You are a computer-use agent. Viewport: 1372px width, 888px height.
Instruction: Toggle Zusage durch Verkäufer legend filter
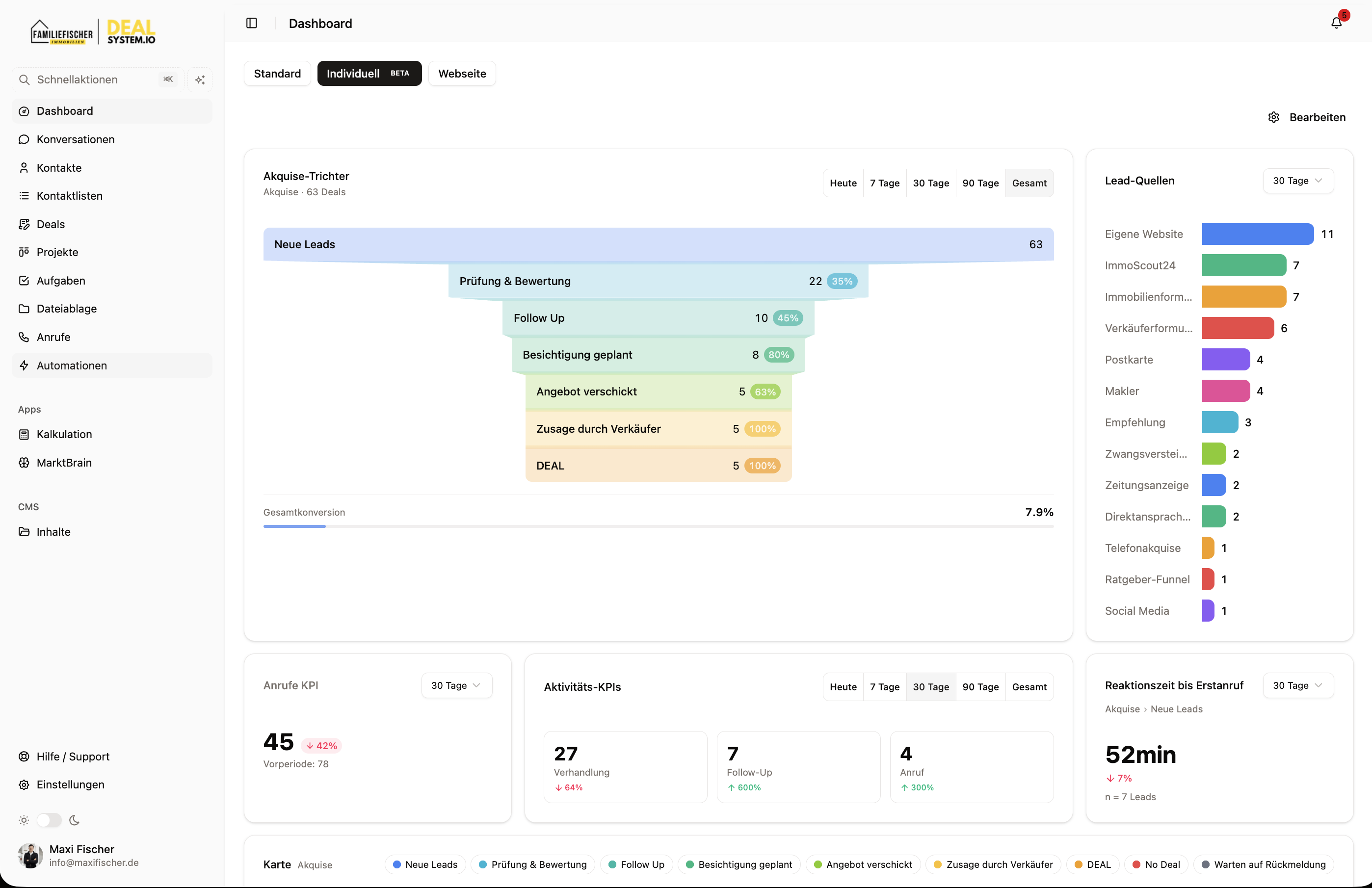click(993, 864)
